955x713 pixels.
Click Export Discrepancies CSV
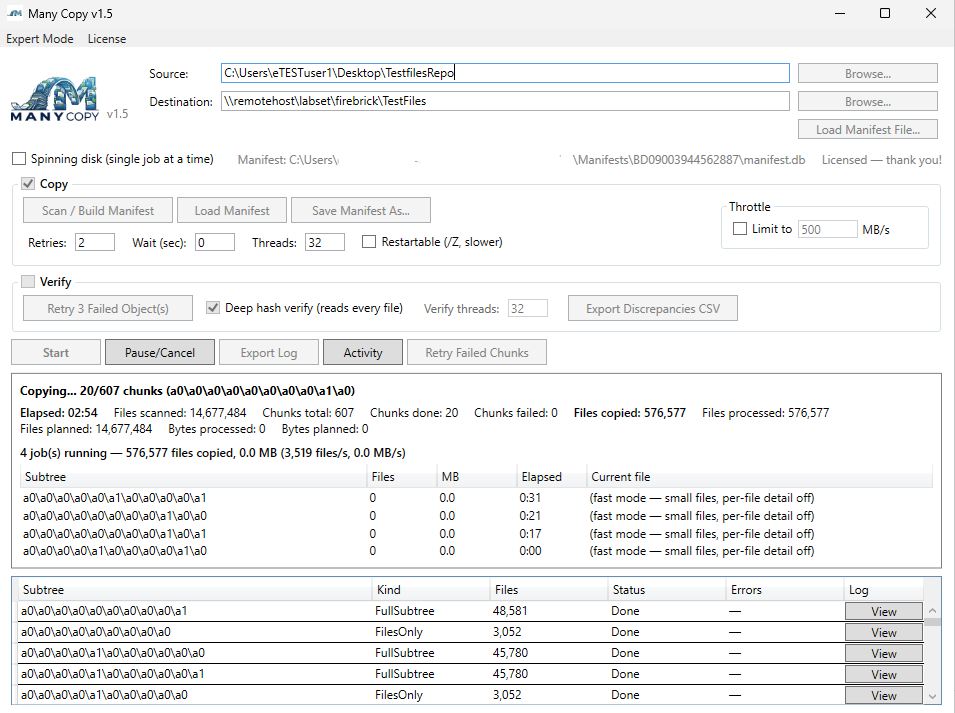coord(652,309)
